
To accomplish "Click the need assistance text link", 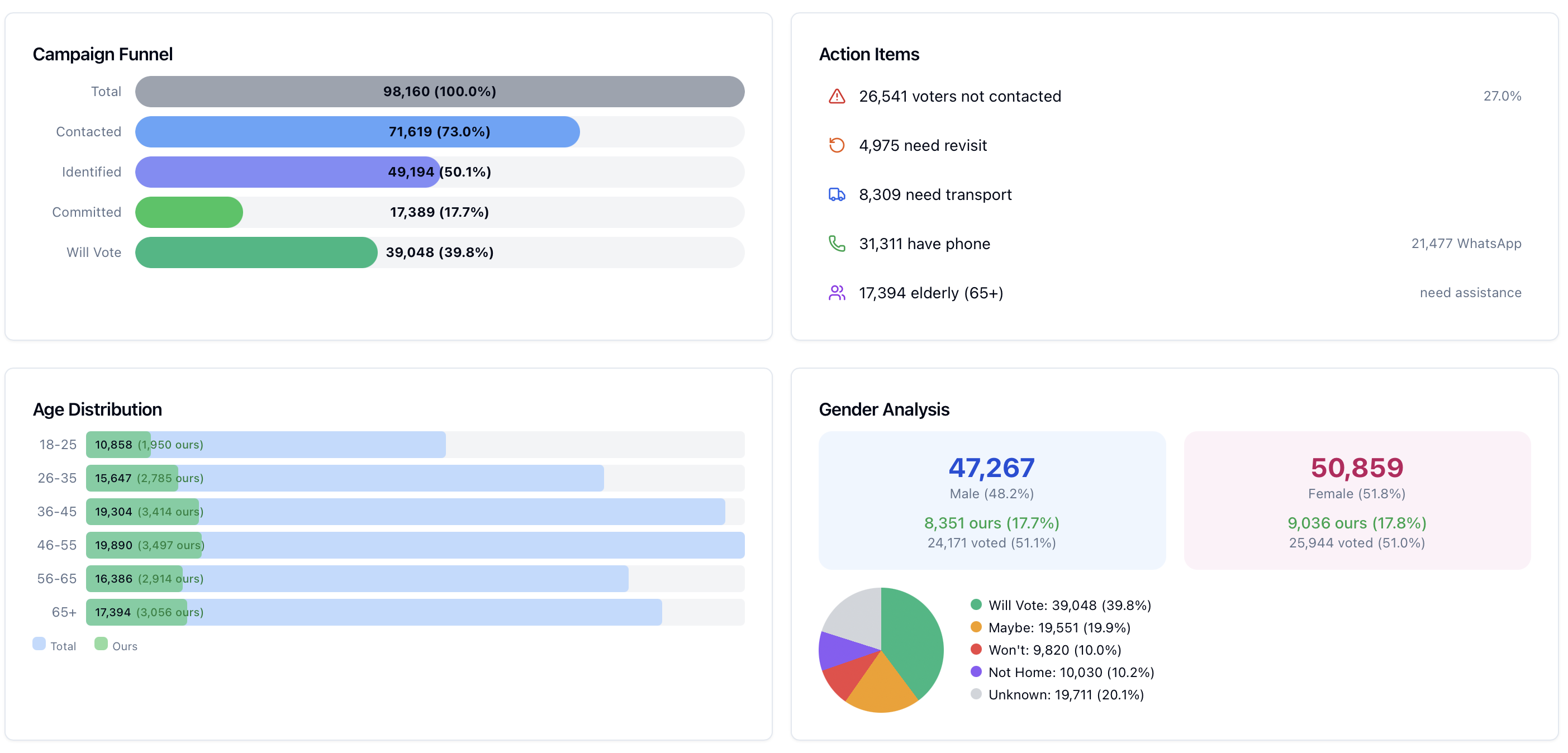I will (1471, 293).
